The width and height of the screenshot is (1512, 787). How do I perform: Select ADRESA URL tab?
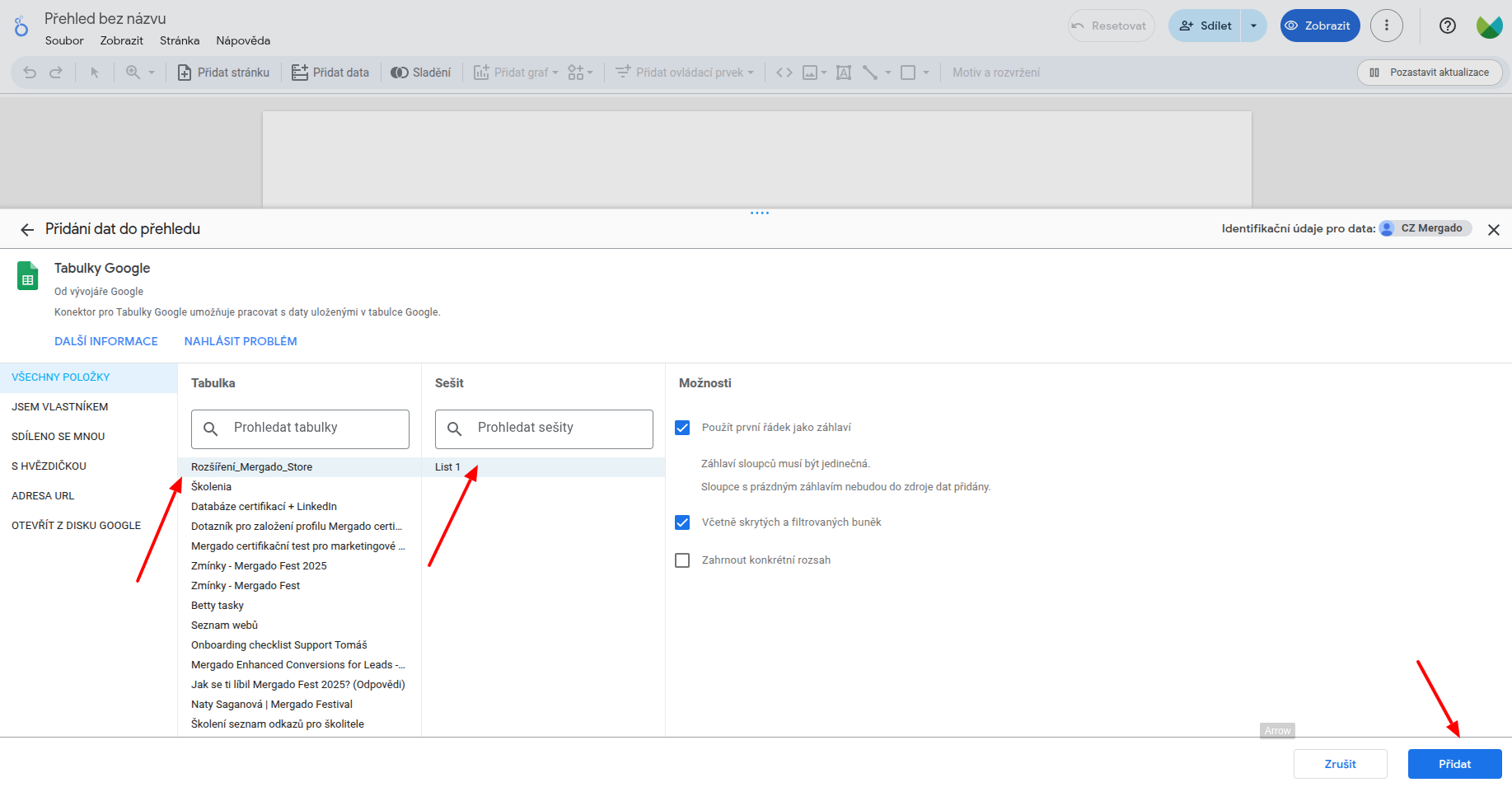[x=89, y=496]
